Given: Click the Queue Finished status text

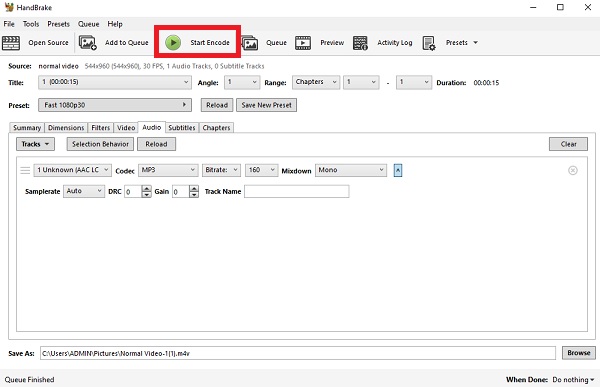Looking at the screenshot, I should pos(29,379).
